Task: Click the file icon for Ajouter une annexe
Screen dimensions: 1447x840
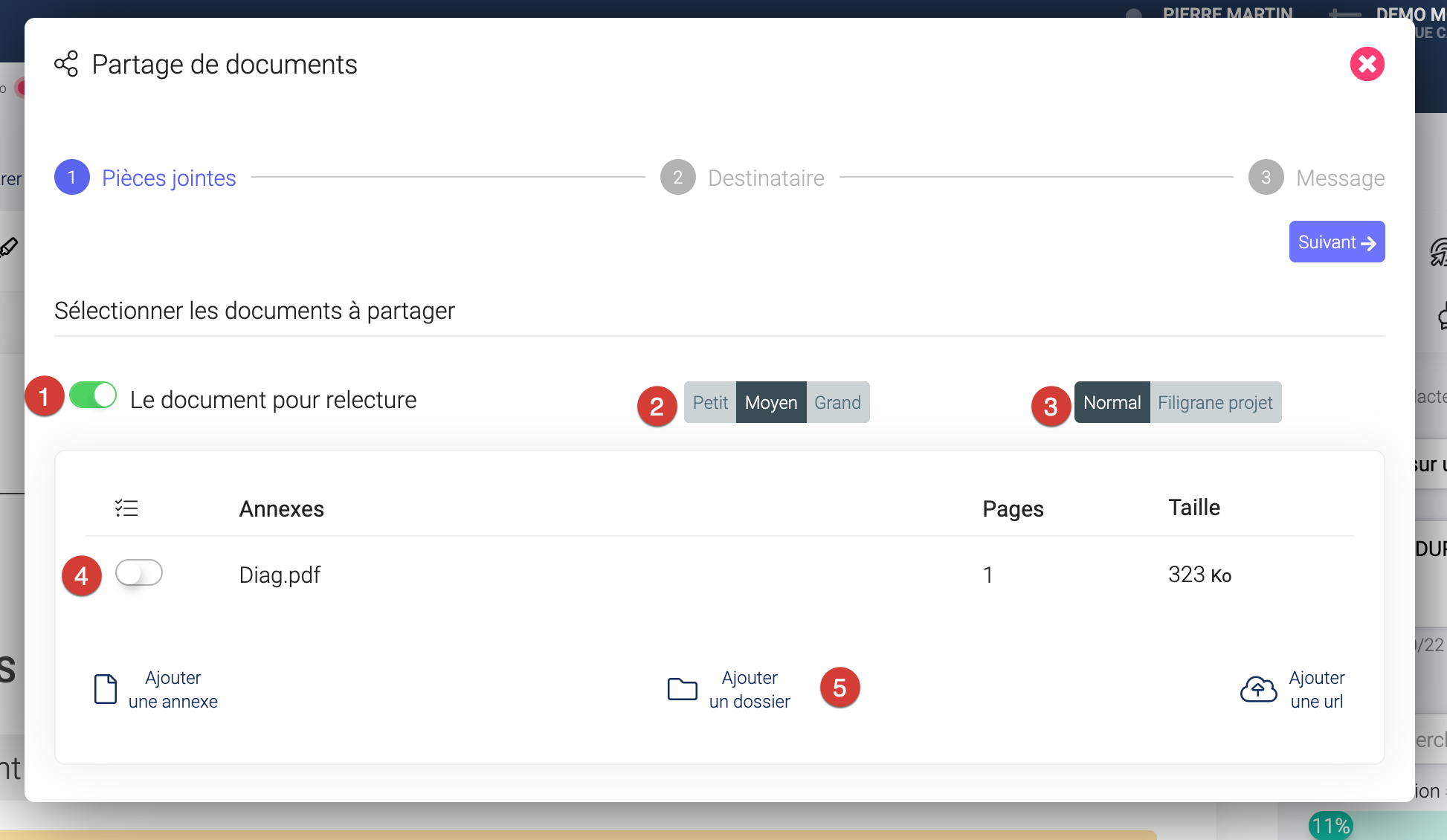Action: [106, 689]
